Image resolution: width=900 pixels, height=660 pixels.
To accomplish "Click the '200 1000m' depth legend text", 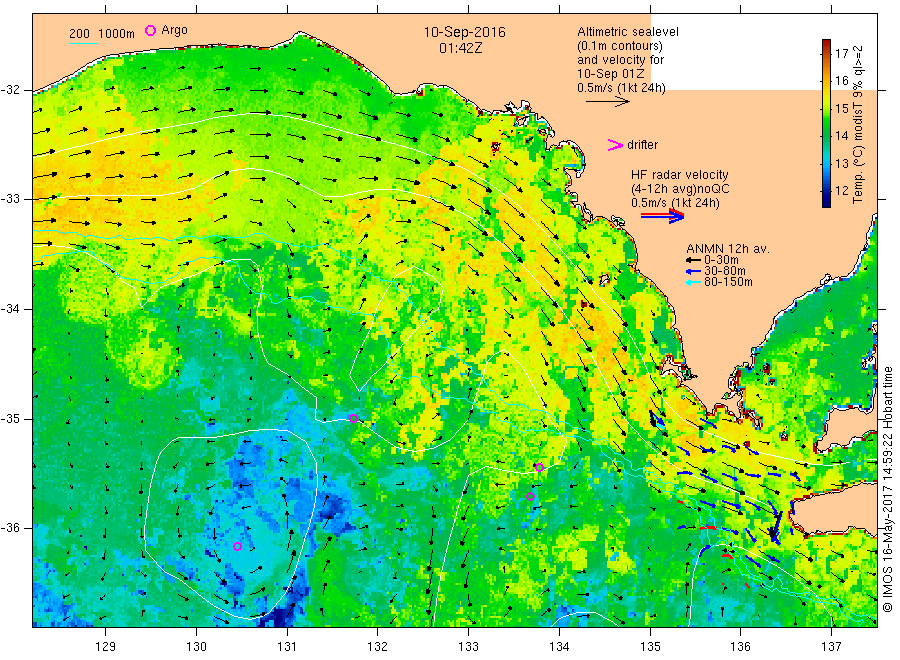I will [x=102, y=34].
